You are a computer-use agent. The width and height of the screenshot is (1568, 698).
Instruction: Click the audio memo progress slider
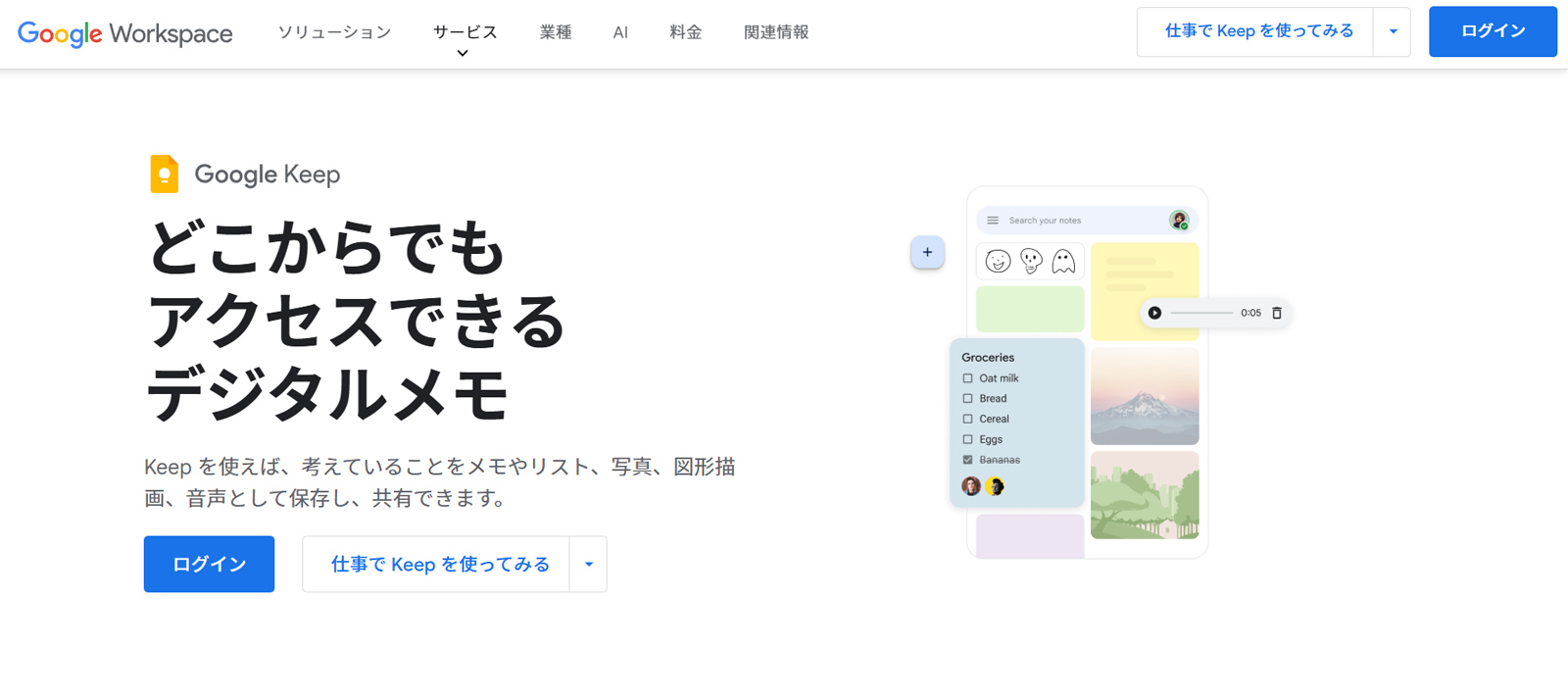pos(1201,313)
